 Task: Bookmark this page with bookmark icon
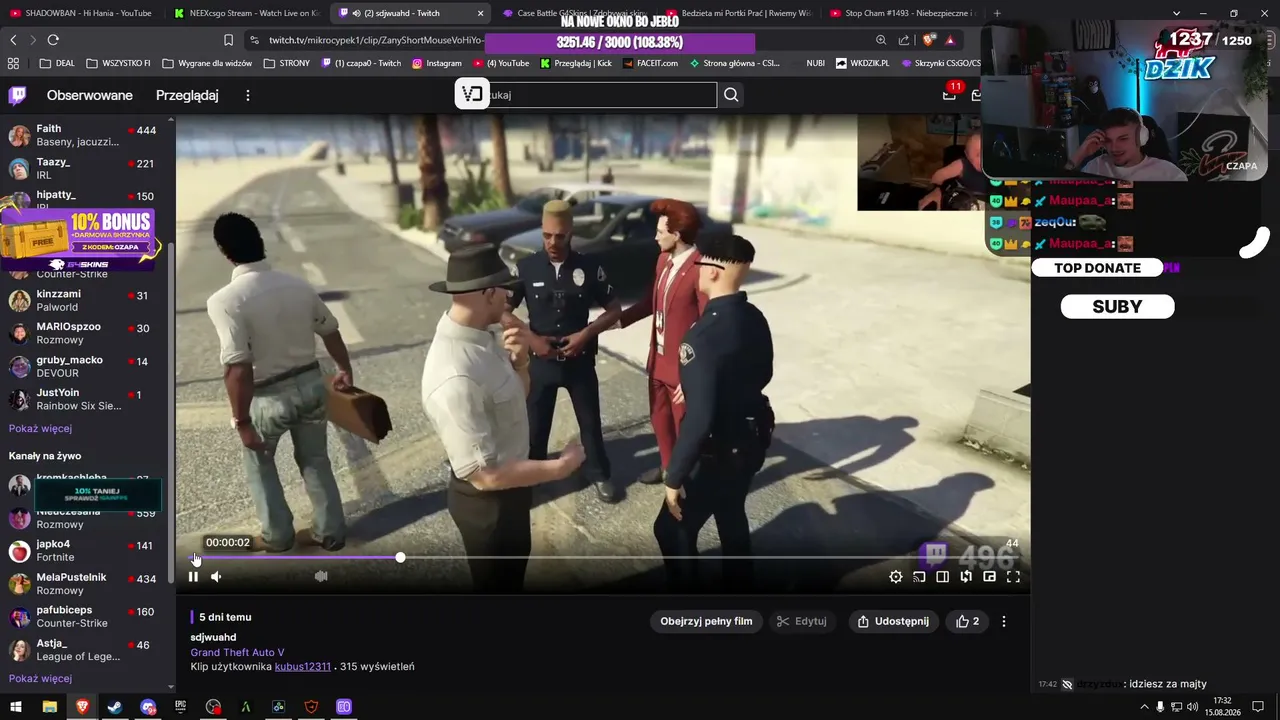coord(228,40)
